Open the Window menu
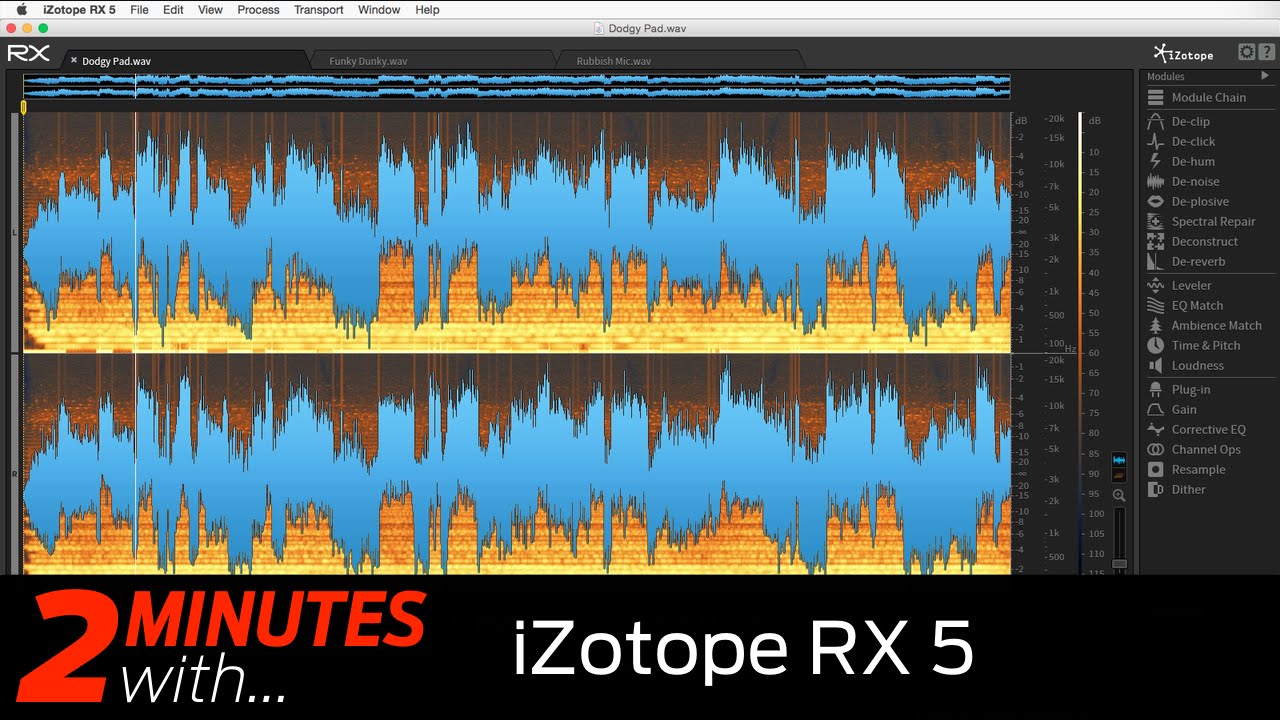Image resolution: width=1280 pixels, height=720 pixels. tap(379, 9)
